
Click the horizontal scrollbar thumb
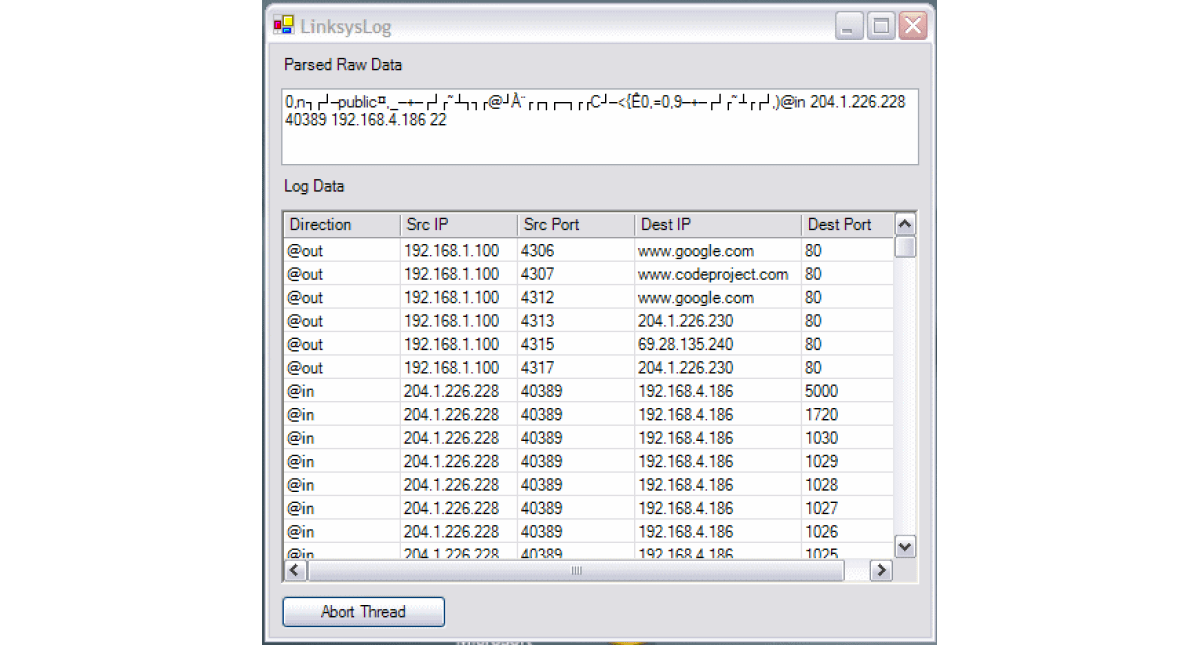[x=576, y=570]
